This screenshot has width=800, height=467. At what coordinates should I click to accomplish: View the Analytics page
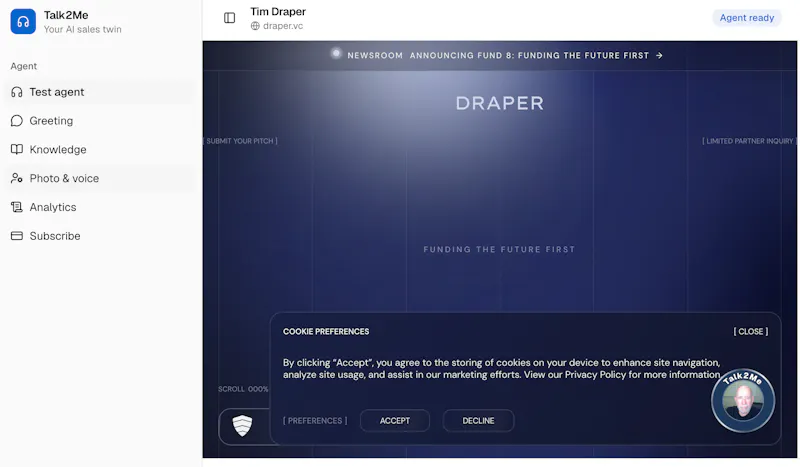pyautogui.click(x=100, y=207)
